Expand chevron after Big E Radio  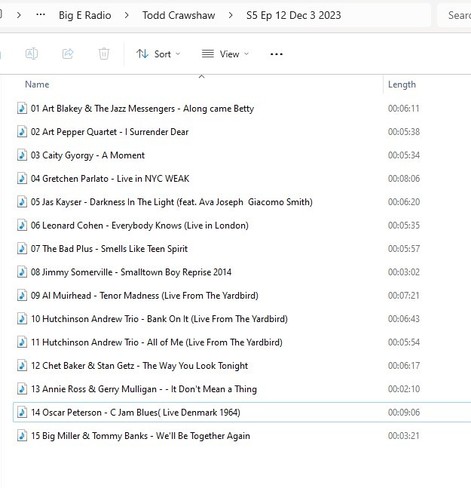[127, 15]
